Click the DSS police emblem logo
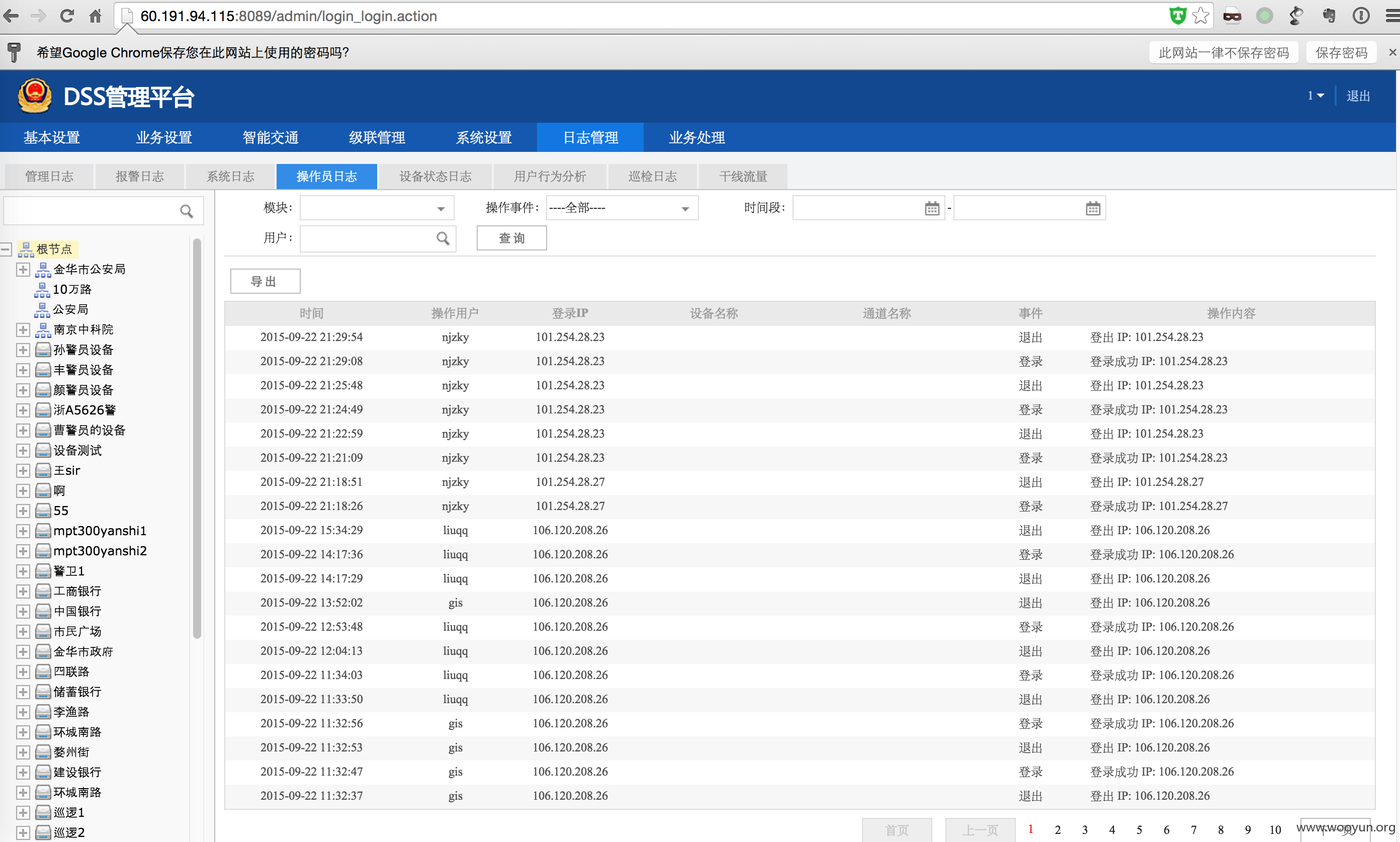 coord(35,96)
